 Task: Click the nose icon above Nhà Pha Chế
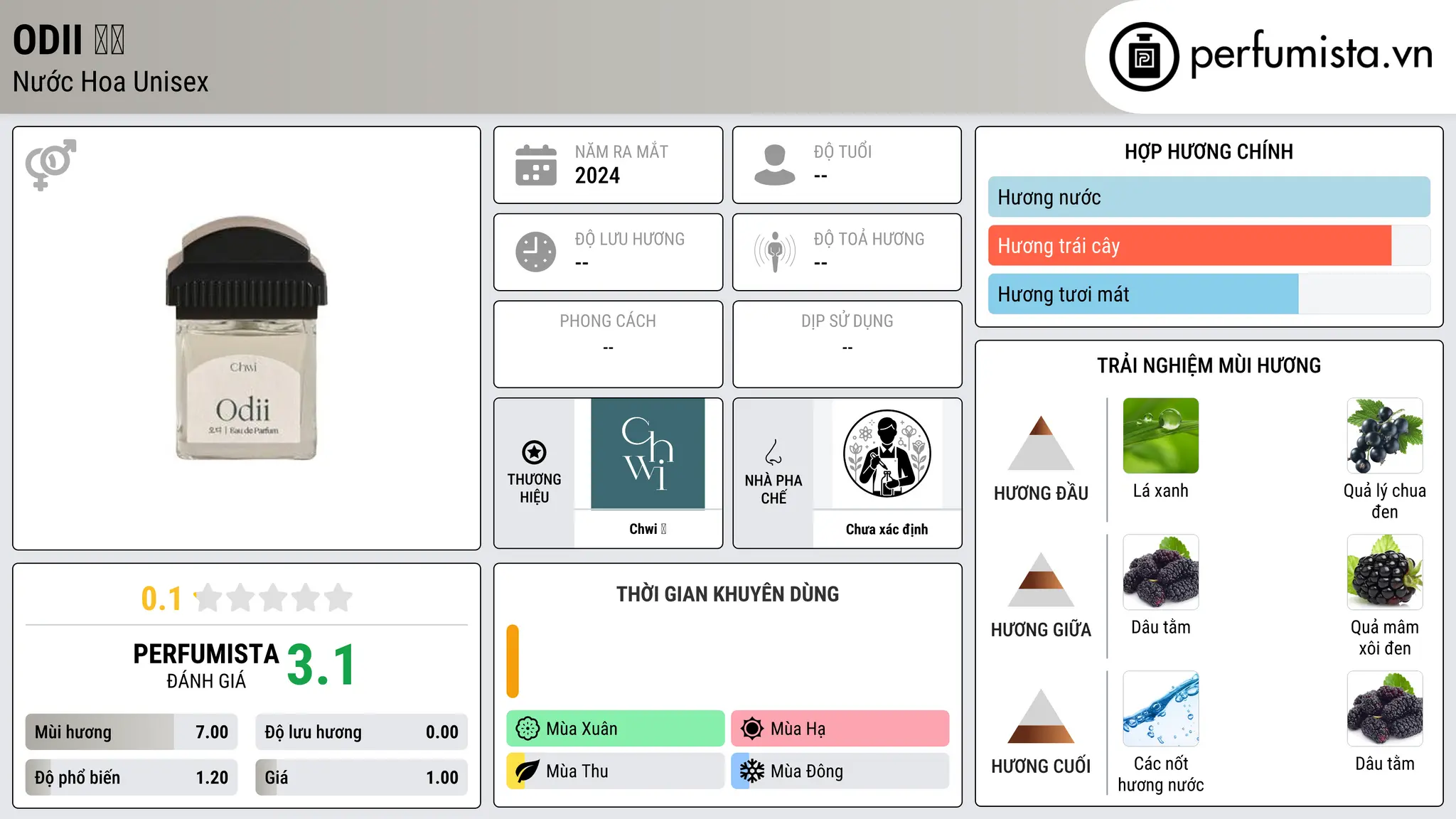pyautogui.click(x=773, y=452)
